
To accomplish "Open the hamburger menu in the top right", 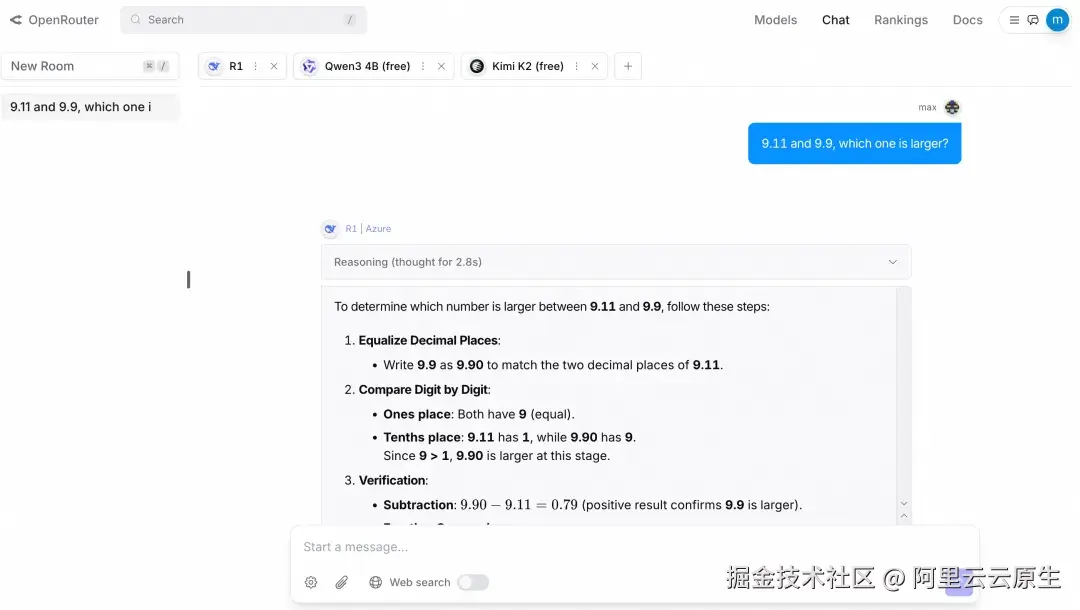I will coord(1014,19).
